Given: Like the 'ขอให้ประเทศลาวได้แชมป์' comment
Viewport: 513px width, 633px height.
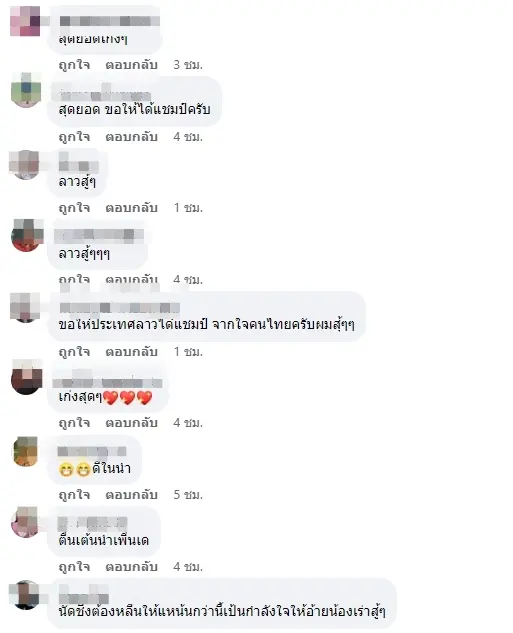Looking at the screenshot, I should pyautogui.click(x=74, y=351).
